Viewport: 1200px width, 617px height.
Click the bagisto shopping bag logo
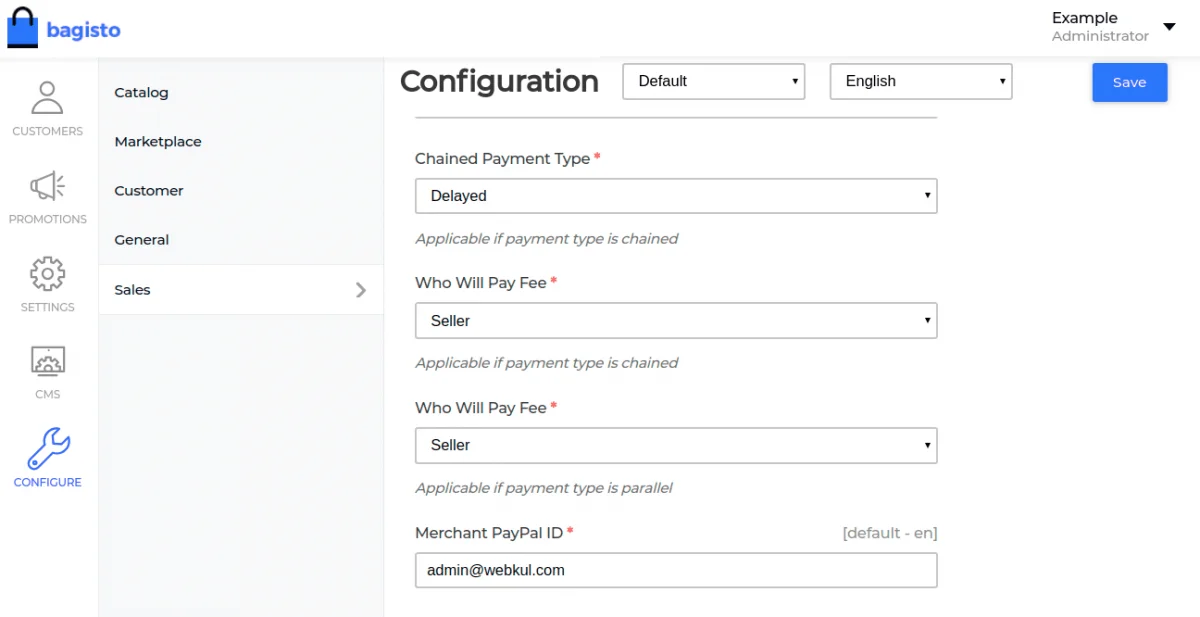(21, 28)
